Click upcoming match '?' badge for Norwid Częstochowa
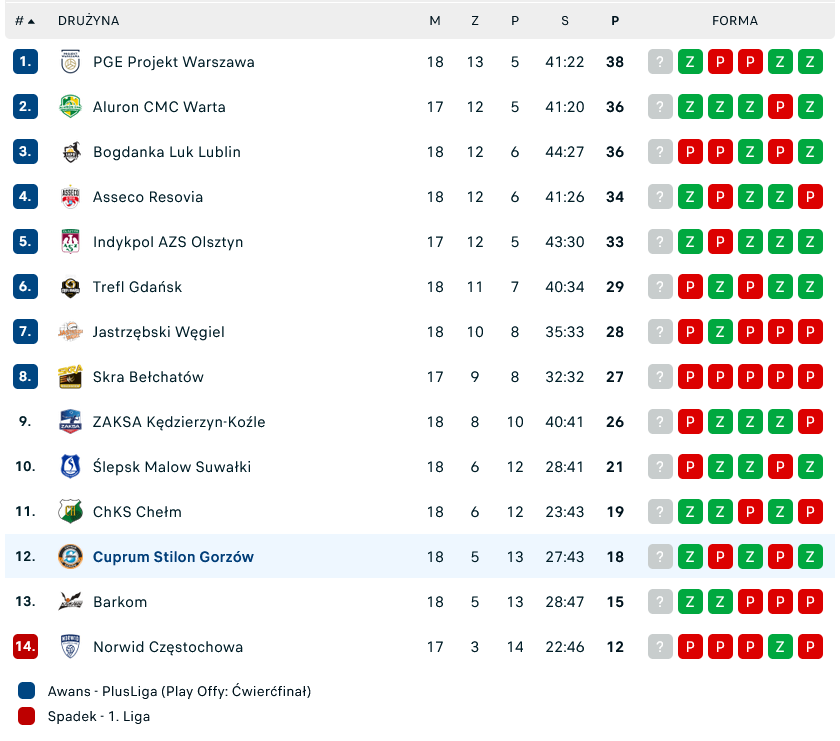This screenshot has height=741, width=840. pos(660,647)
